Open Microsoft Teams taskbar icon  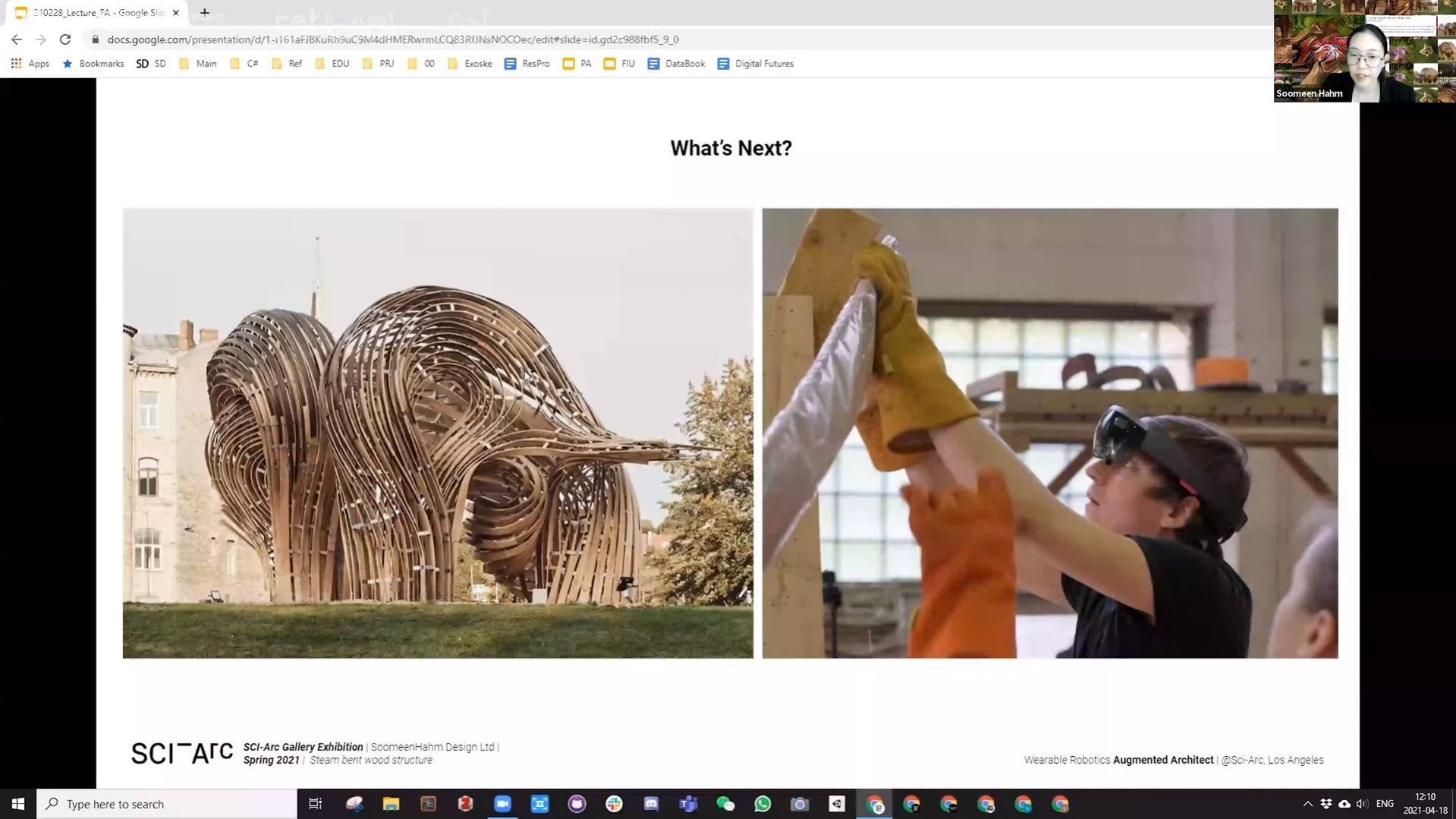(688, 804)
